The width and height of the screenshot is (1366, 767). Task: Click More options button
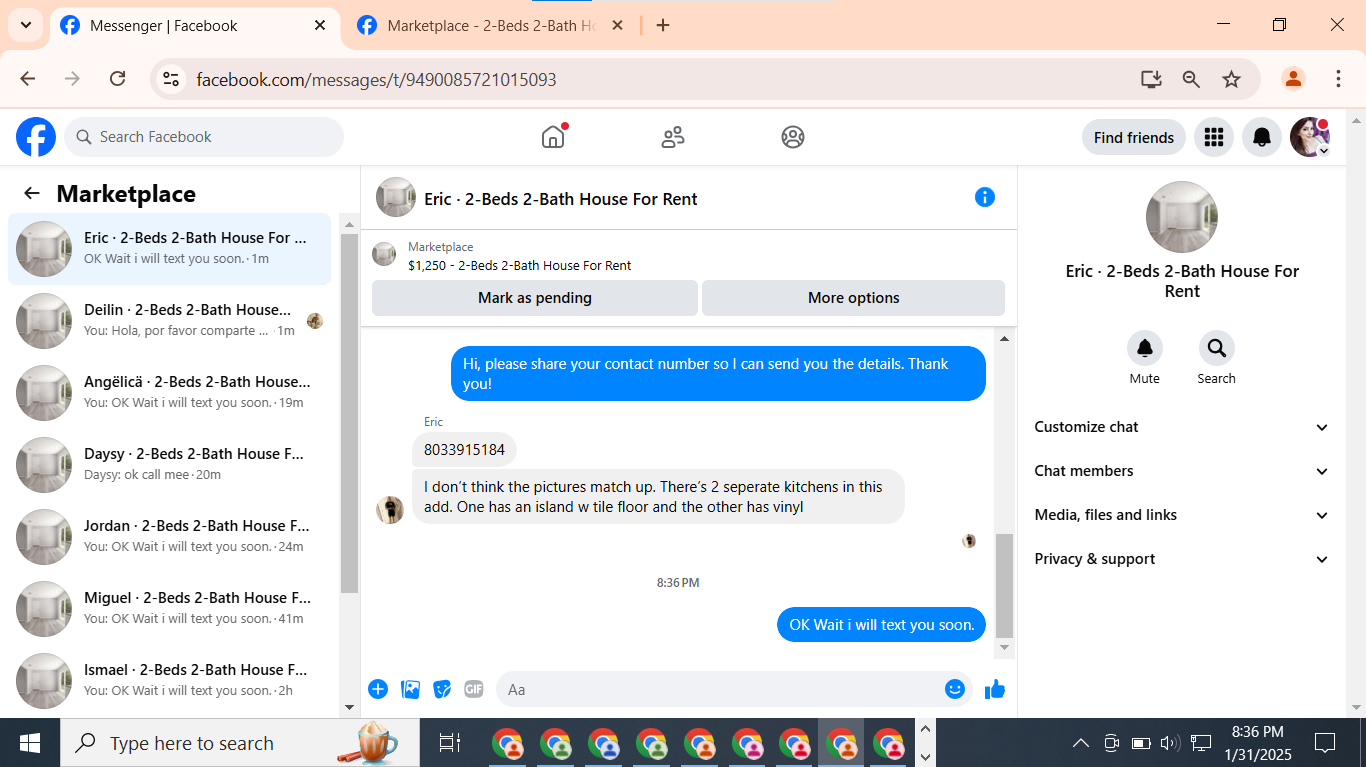coord(854,298)
